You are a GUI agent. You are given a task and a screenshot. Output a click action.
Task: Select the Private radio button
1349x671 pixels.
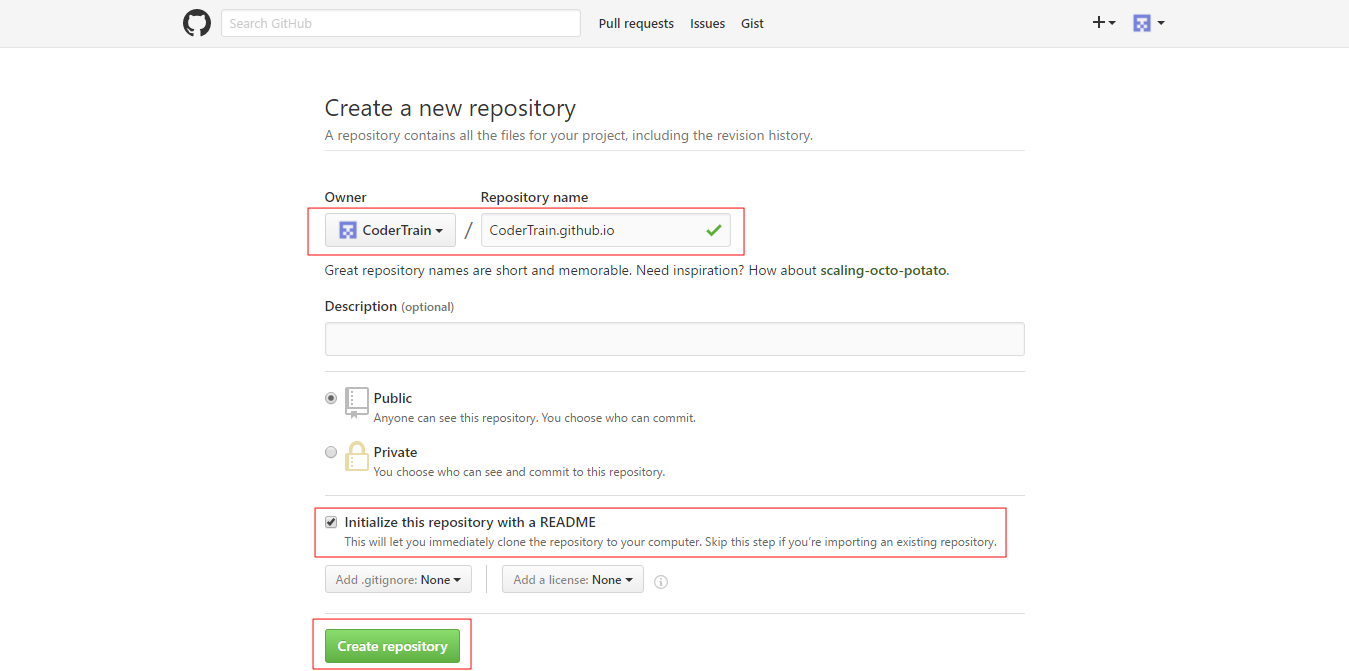331,452
